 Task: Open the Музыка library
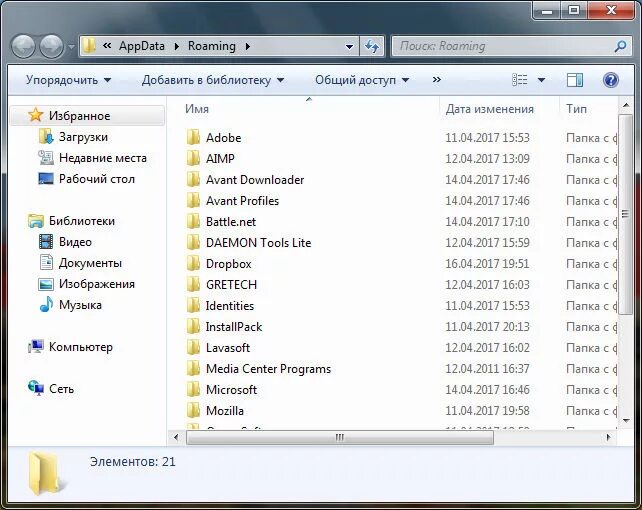tap(80, 305)
